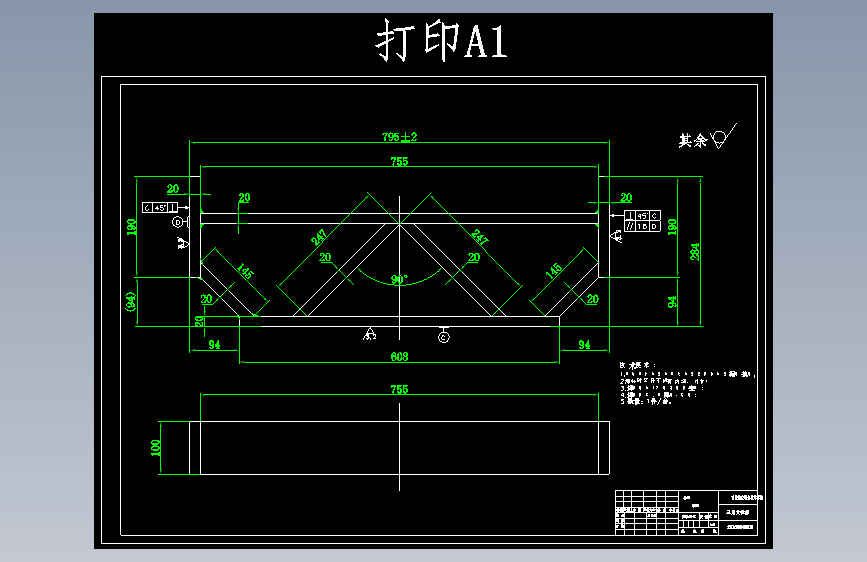Image resolution: width=867 pixels, height=562 pixels.
Task: Pick the 608 base length dimension
Action: 399,357
